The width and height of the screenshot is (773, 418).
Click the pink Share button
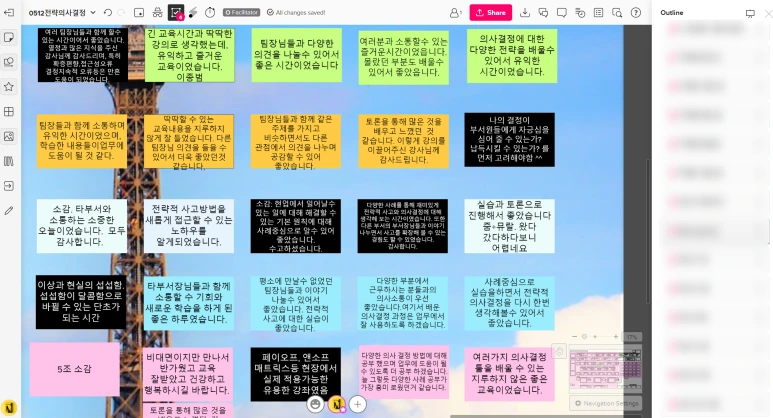click(491, 13)
